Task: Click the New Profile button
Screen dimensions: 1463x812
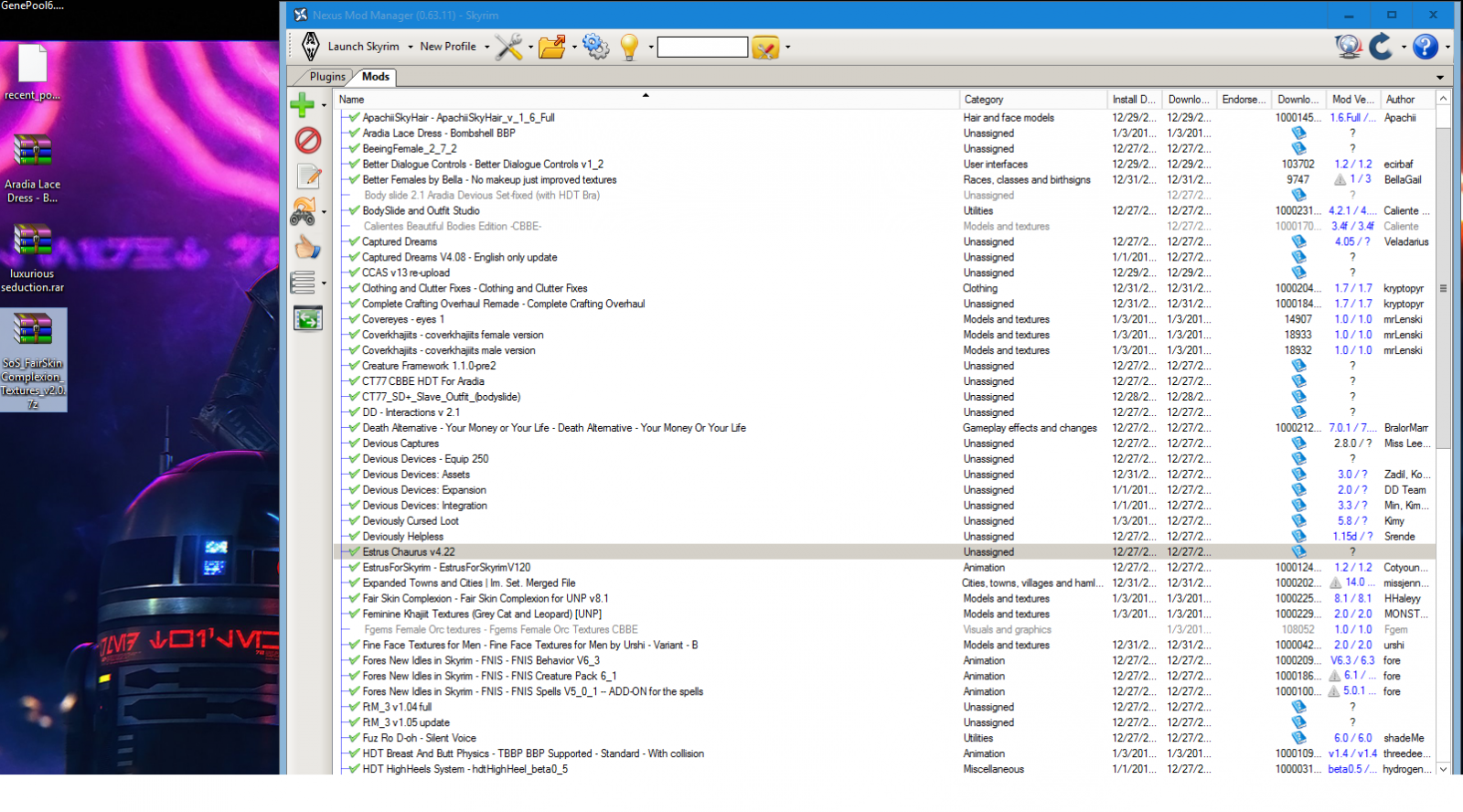Action: (448, 47)
